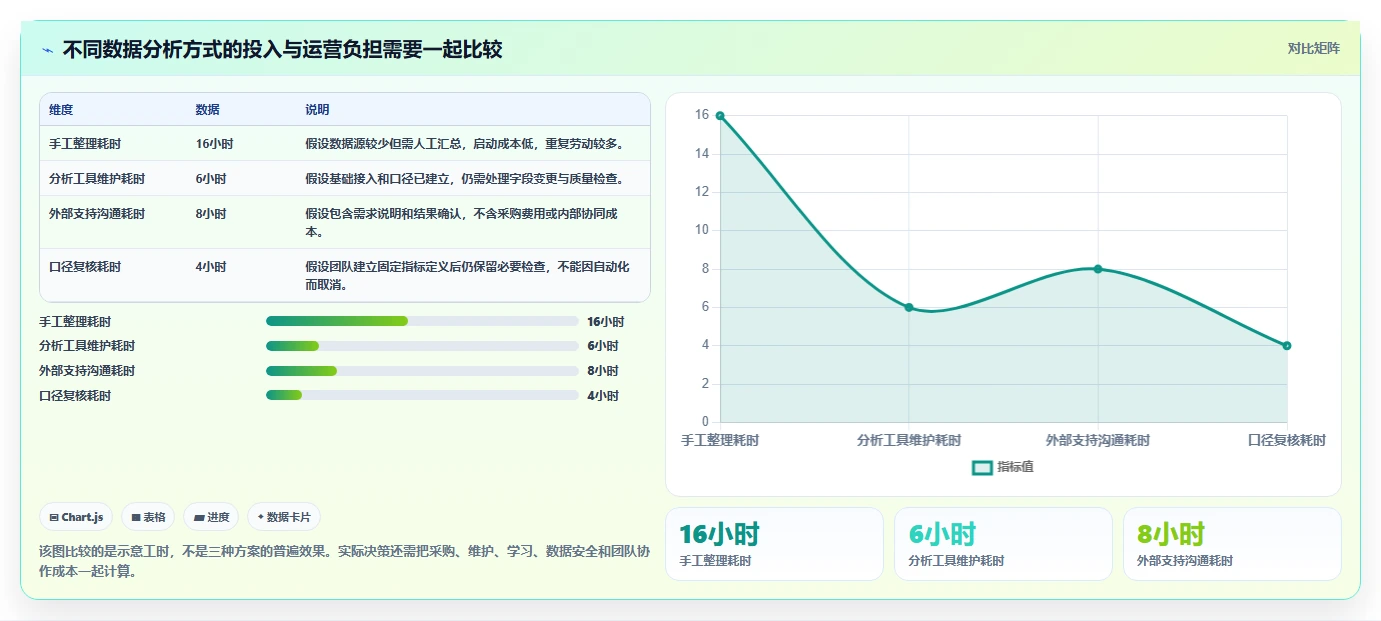Click the 口径复核耗时 x-axis label
Screen dimensions: 1381x621
(x=1287, y=441)
